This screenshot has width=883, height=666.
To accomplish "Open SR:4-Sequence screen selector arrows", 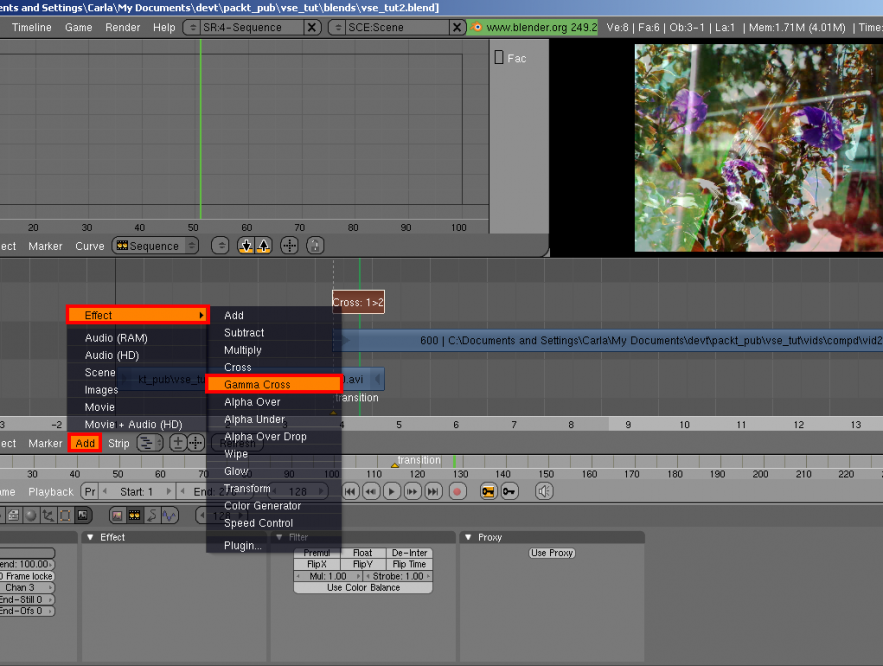I will 193,27.
